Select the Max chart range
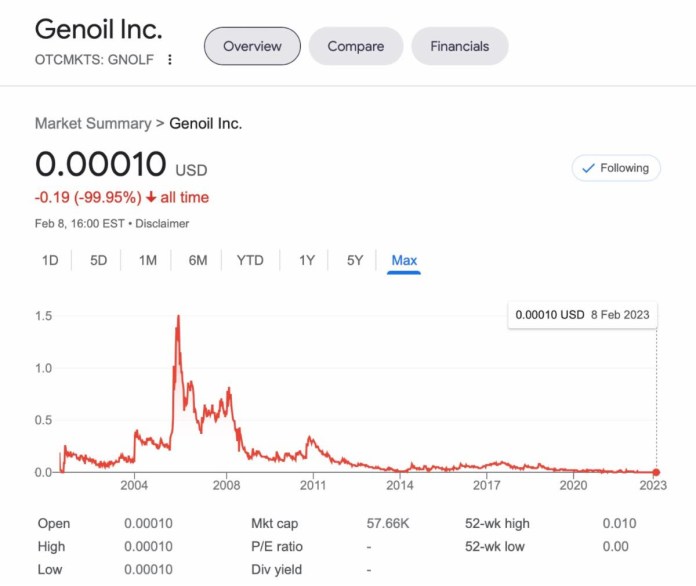 404,260
